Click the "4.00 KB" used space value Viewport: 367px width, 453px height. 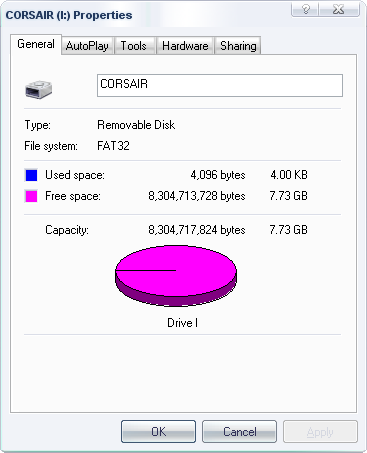[289, 175]
